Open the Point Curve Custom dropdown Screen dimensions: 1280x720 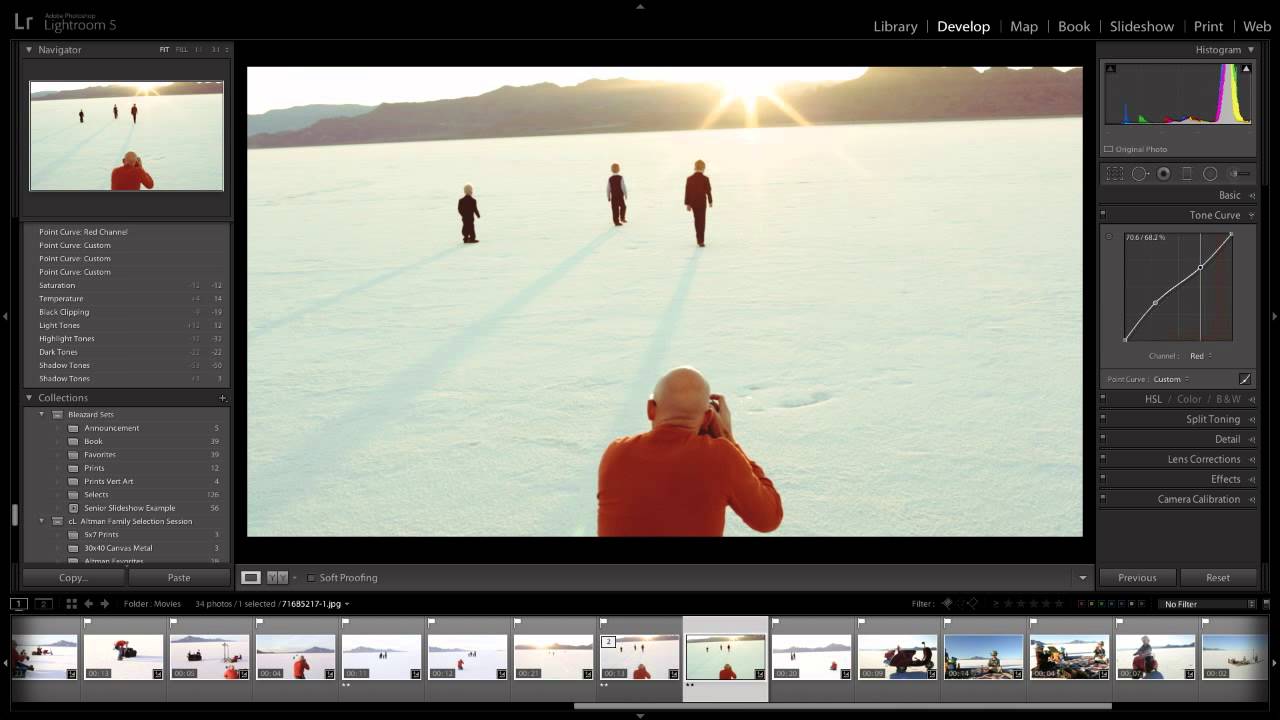pyautogui.click(x=1171, y=379)
